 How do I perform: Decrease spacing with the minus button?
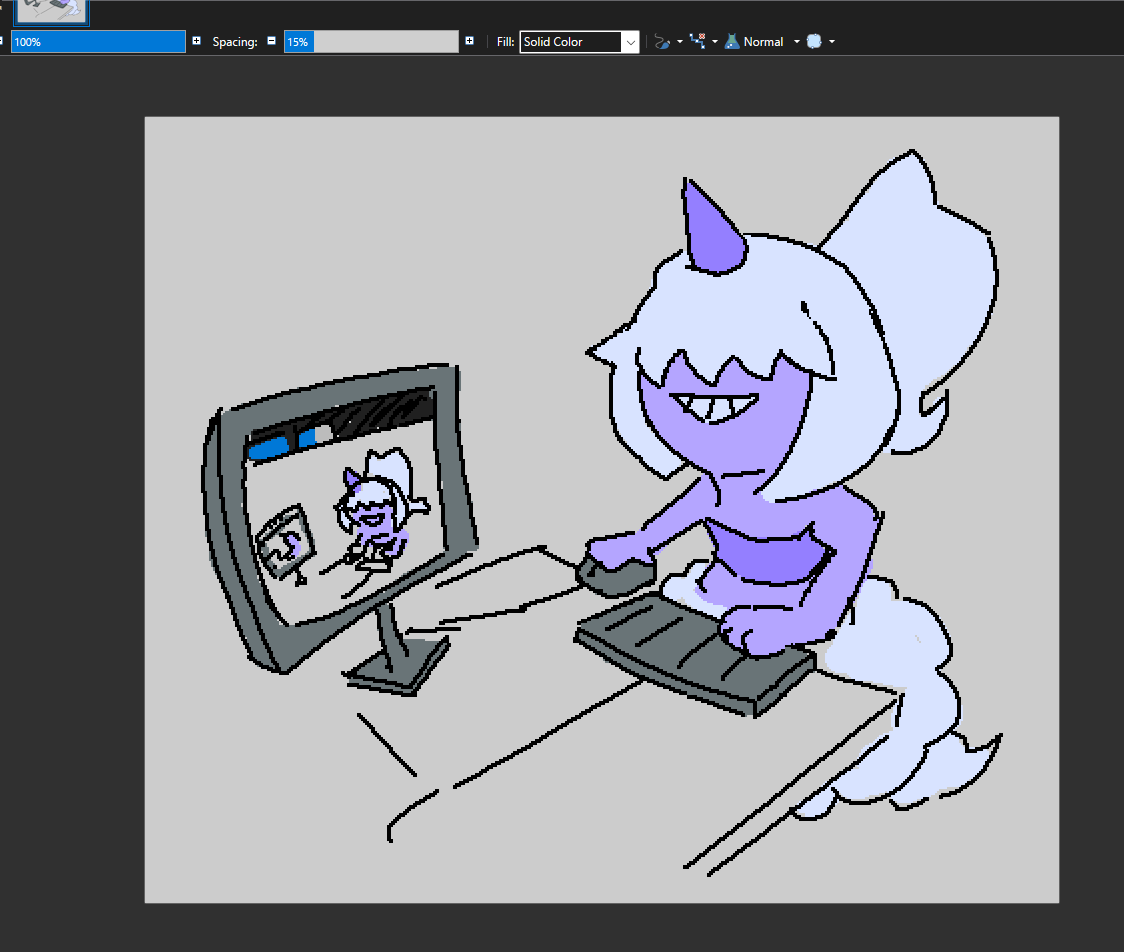(271, 41)
